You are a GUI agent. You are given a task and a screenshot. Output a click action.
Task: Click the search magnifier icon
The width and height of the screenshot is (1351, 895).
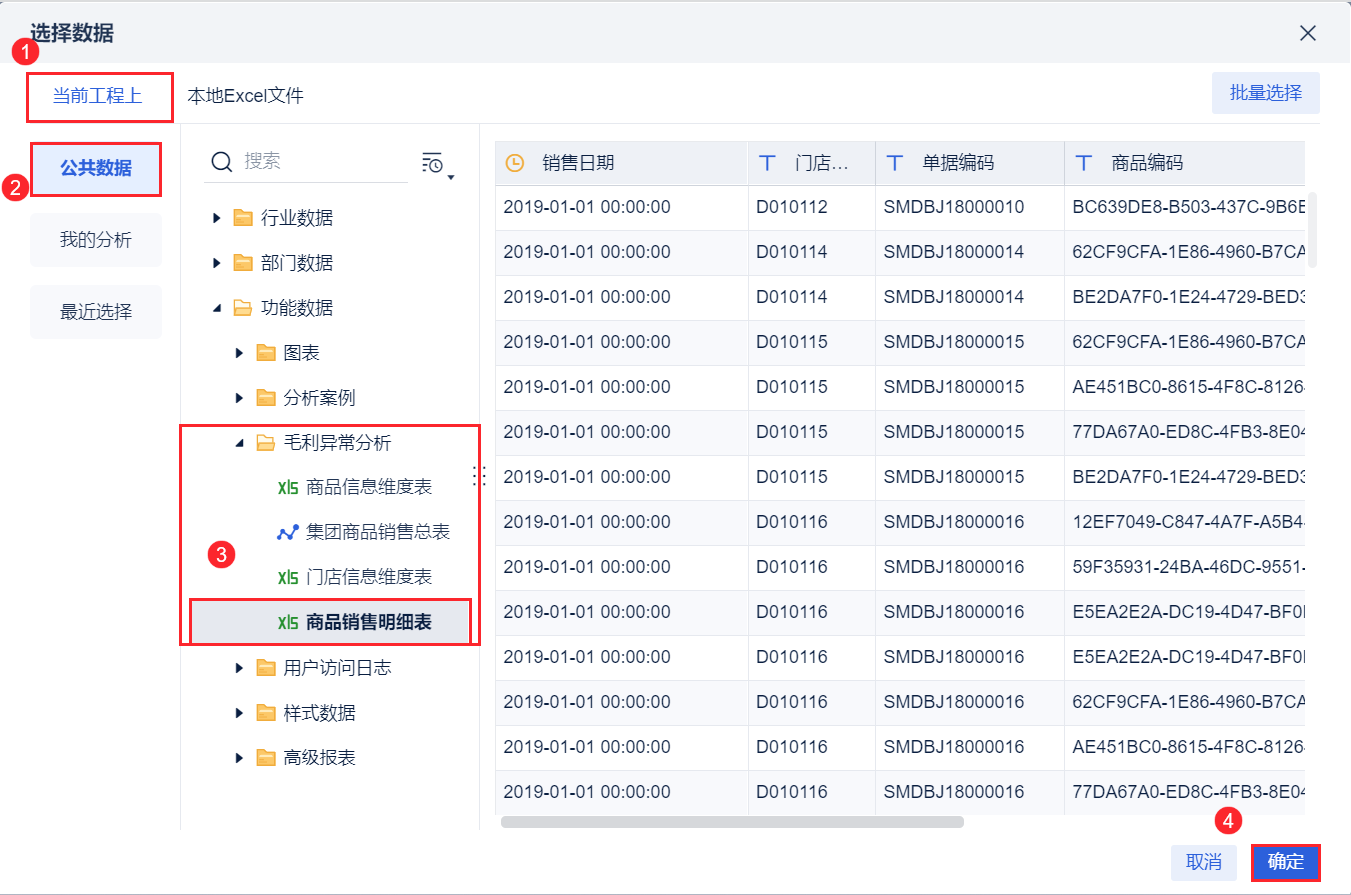pos(221,162)
